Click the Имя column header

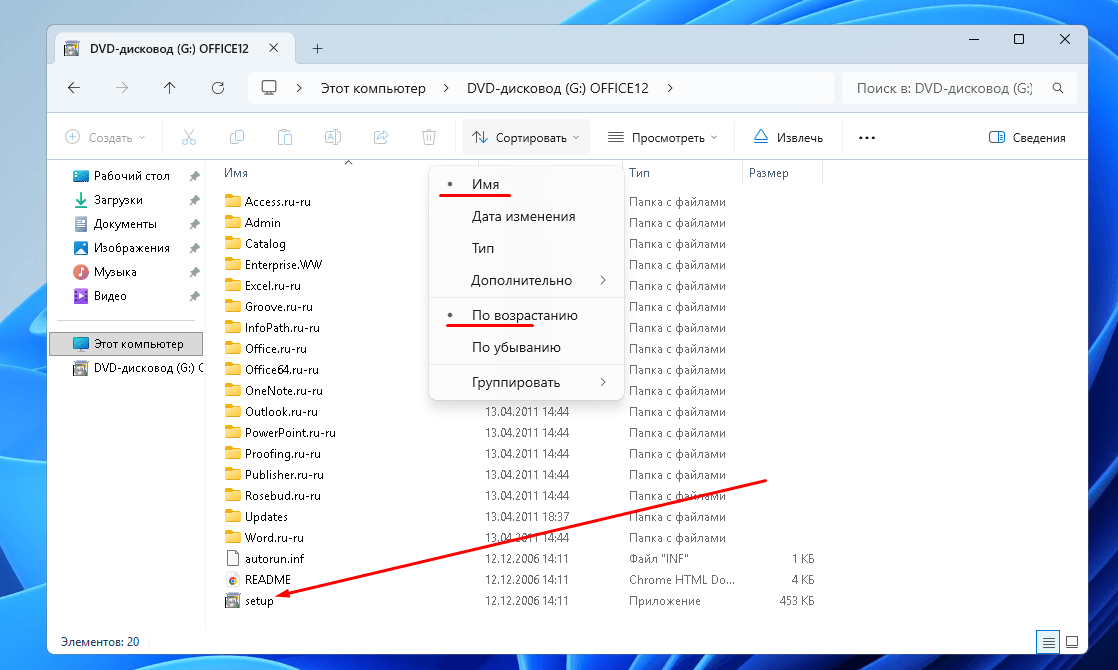click(x=236, y=173)
